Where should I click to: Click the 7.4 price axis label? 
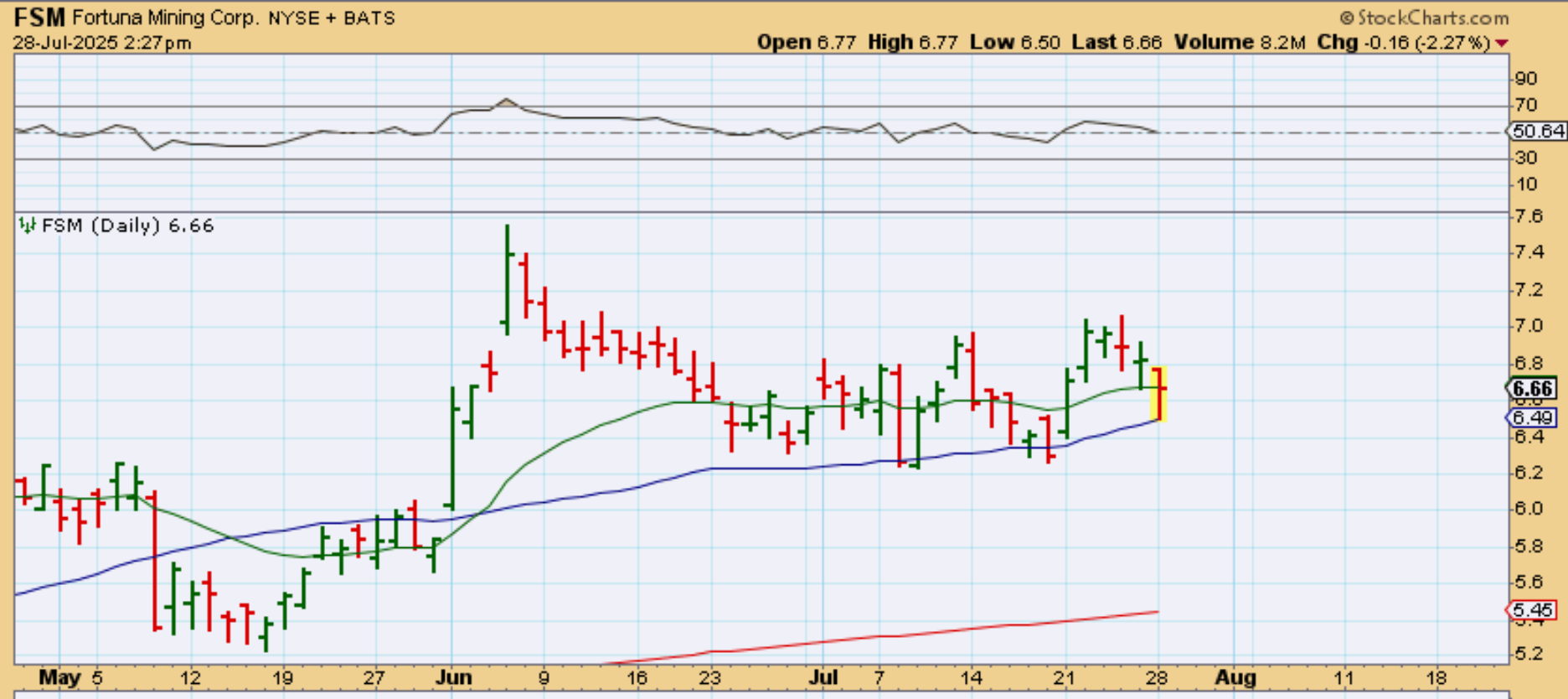(1529, 253)
